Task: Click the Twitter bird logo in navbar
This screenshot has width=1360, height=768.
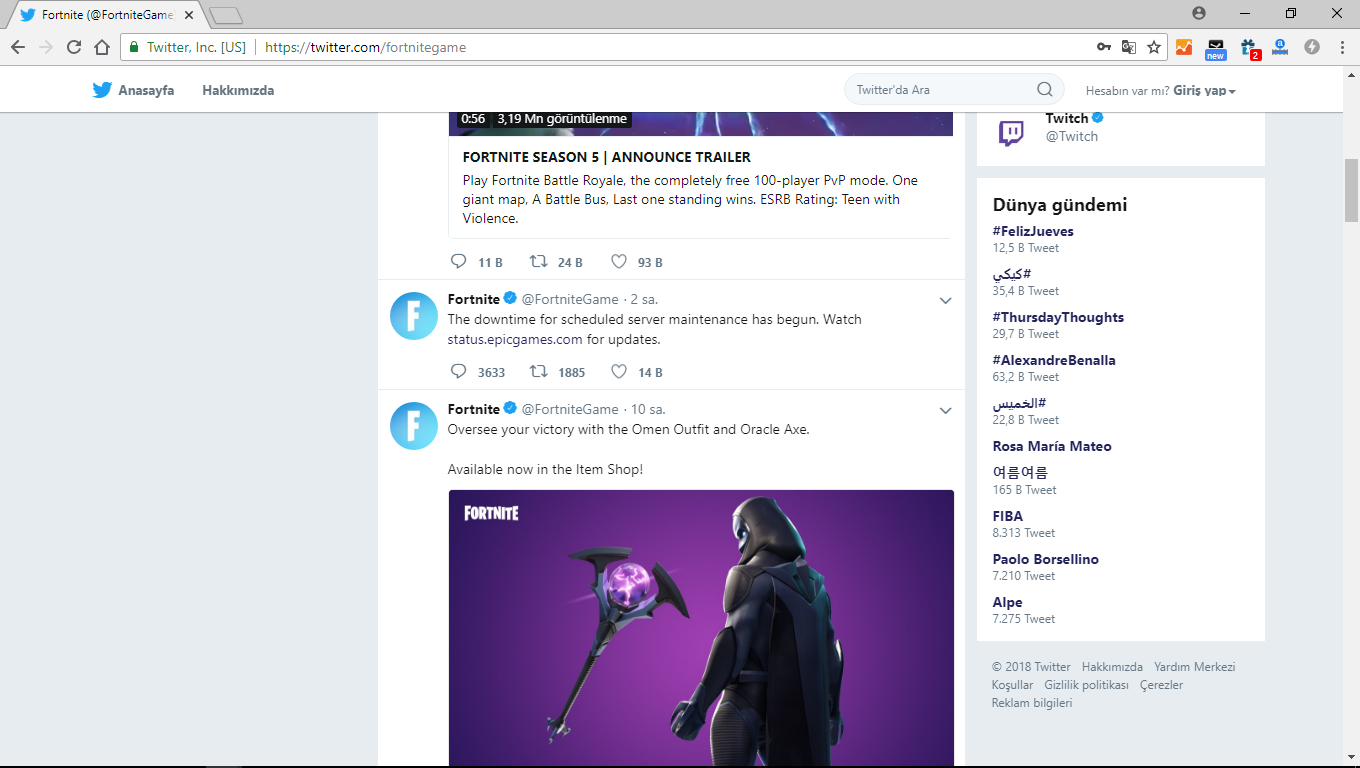Action: tap(102, 90)
